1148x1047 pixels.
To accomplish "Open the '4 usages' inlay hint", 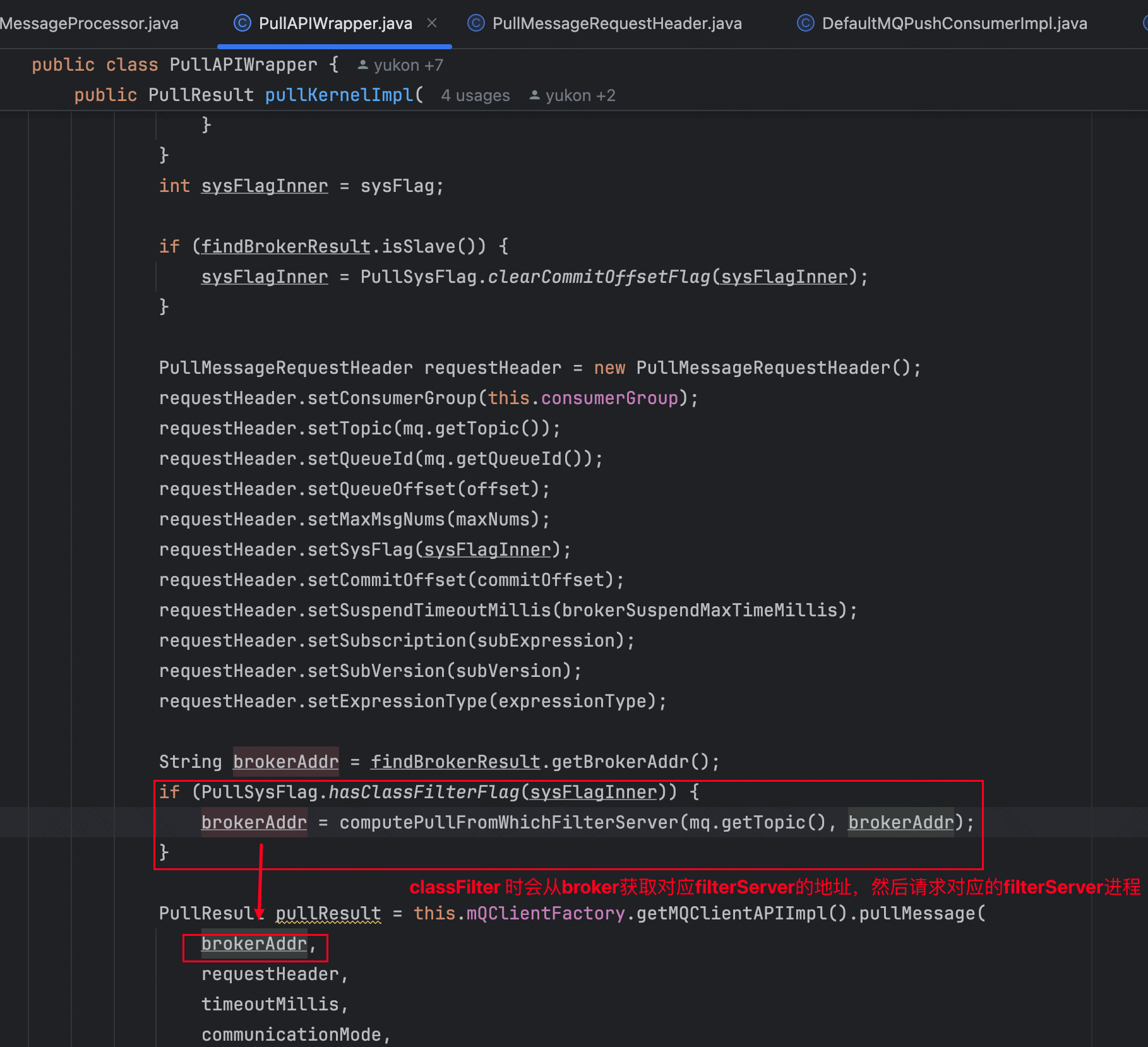I will tap(475, 95).
